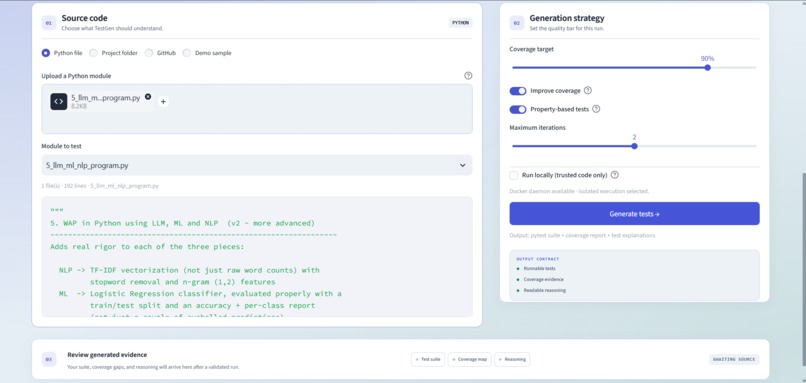Open the Module to test dropdown
The width and height of the screenshot is (806, 383).
(x=257, y=166)
